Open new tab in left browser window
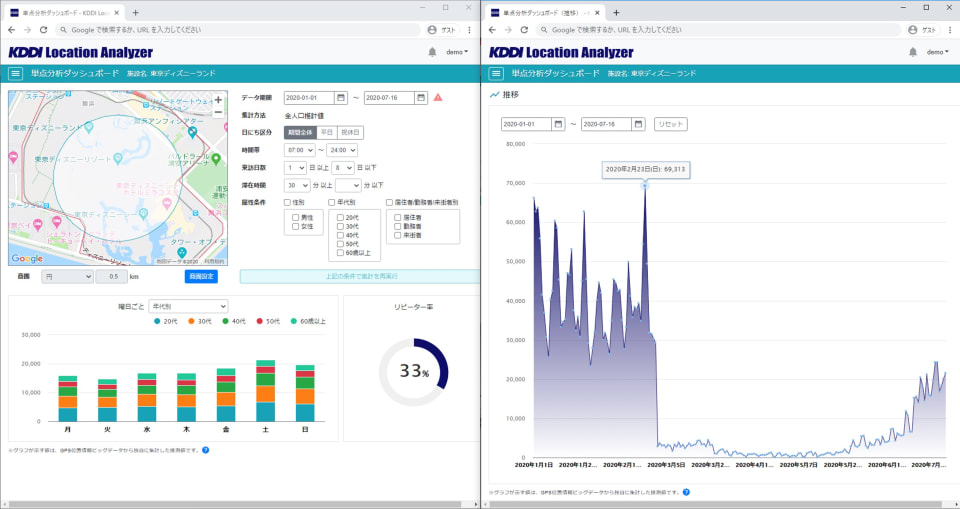Screen dimensions: 960x509 click(x=135, y=12)
